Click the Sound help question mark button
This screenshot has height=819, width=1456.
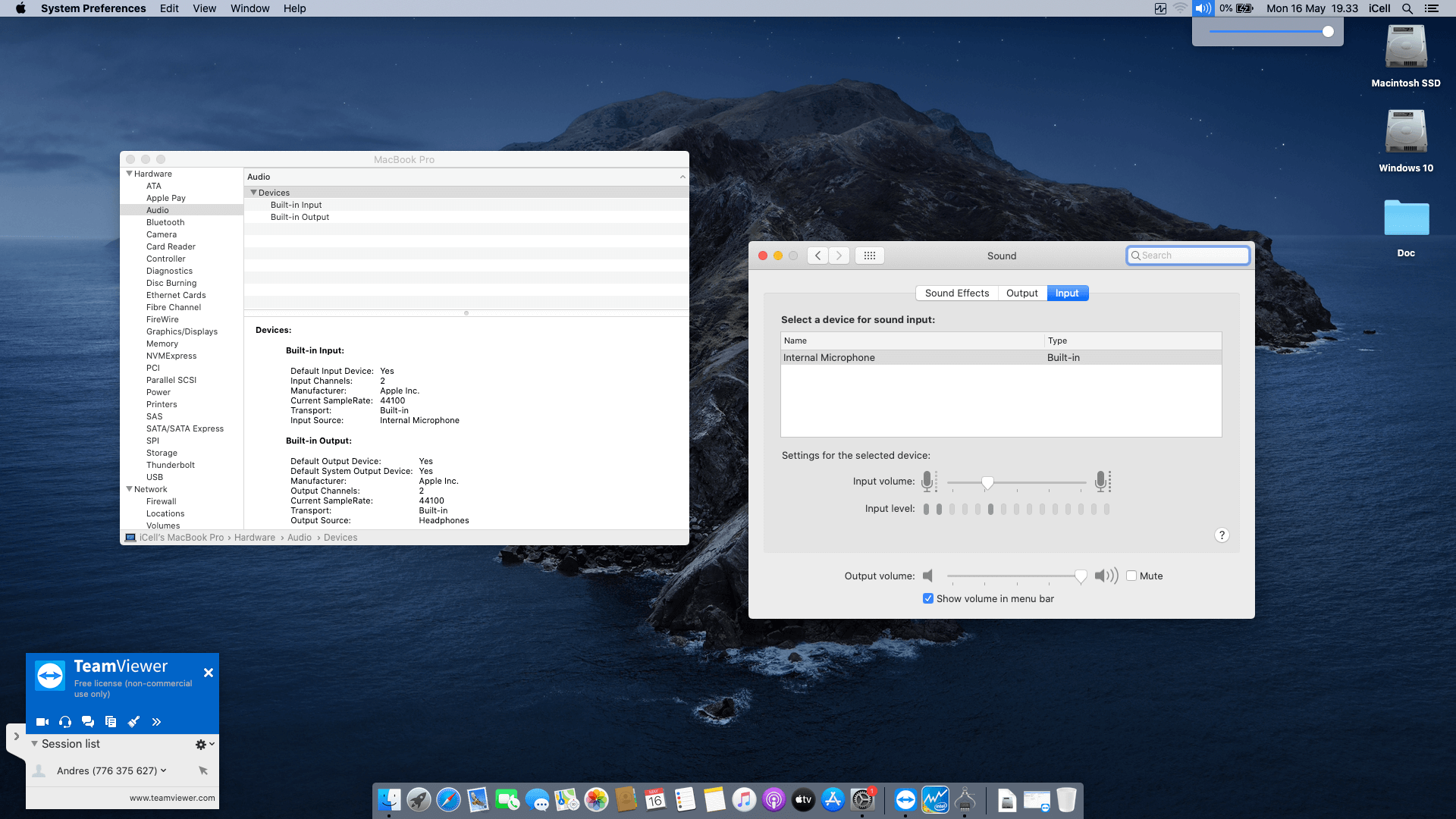coord(1222,535)
